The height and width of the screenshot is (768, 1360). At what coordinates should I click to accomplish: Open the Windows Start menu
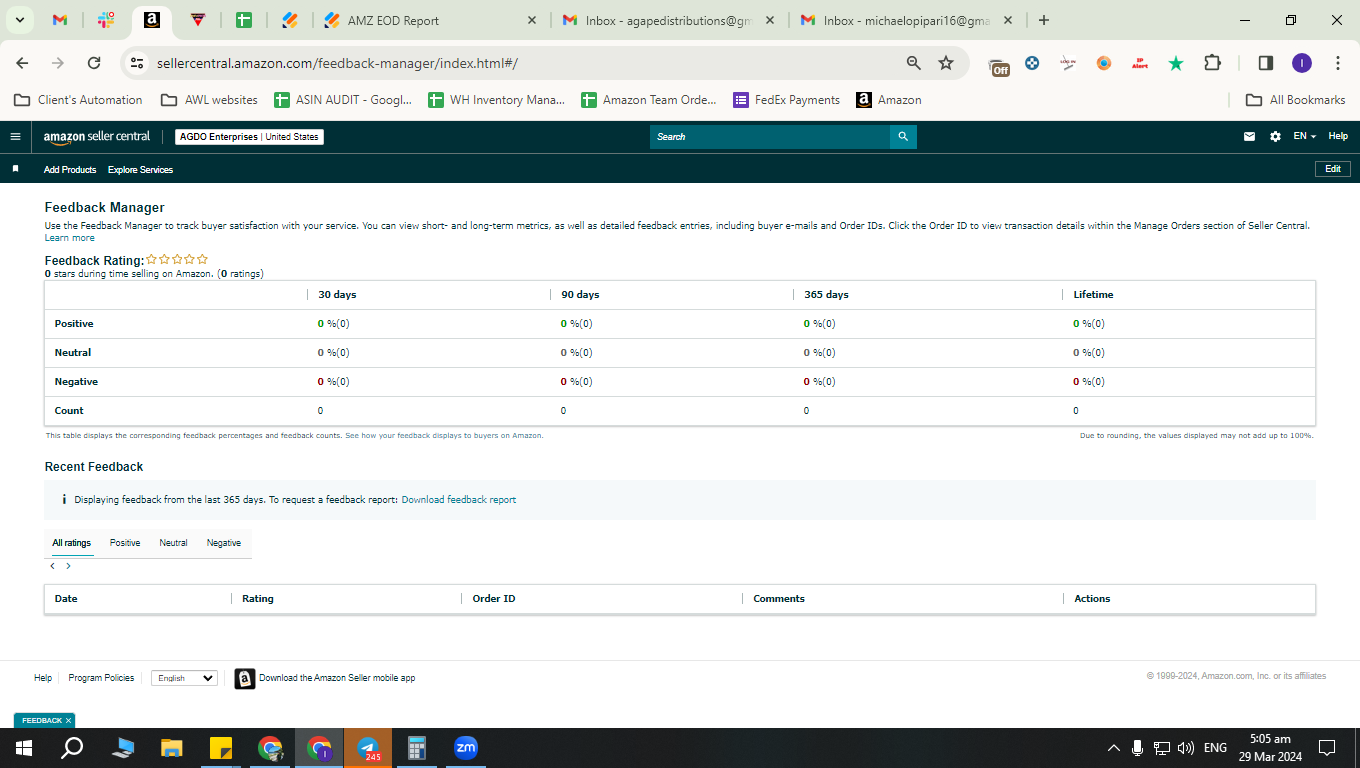pos(24,748)
